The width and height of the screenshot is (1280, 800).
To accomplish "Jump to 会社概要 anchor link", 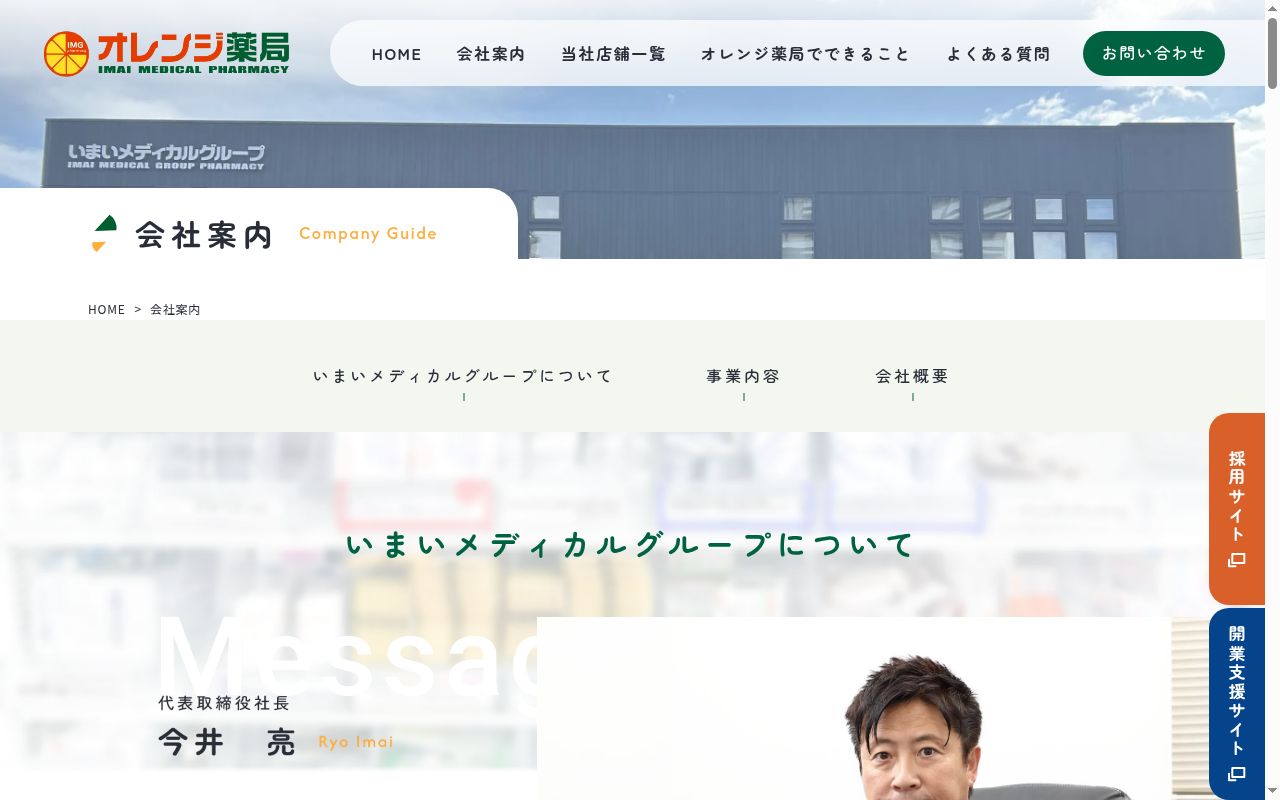I will click(x=912, y=377).
